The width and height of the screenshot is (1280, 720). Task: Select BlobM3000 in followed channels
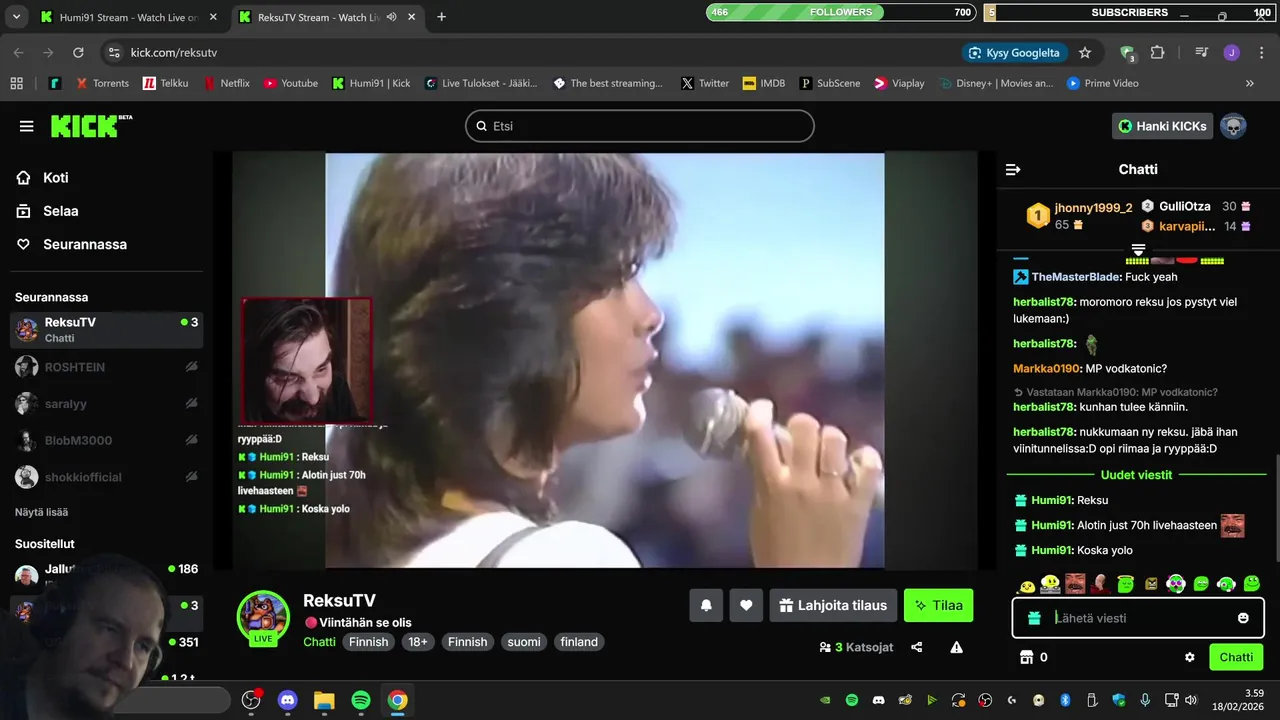point(106,440)
